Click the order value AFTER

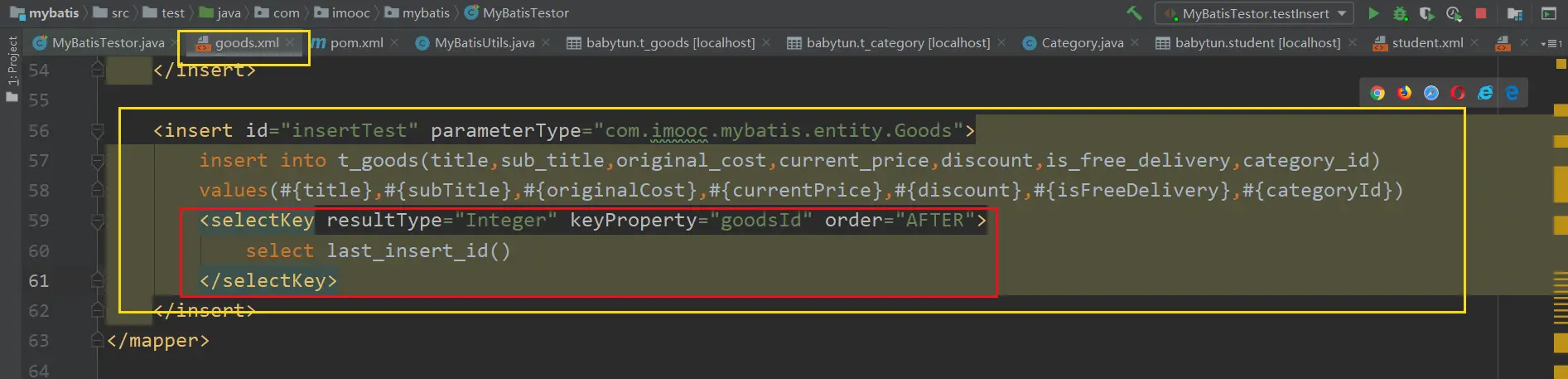935,220
